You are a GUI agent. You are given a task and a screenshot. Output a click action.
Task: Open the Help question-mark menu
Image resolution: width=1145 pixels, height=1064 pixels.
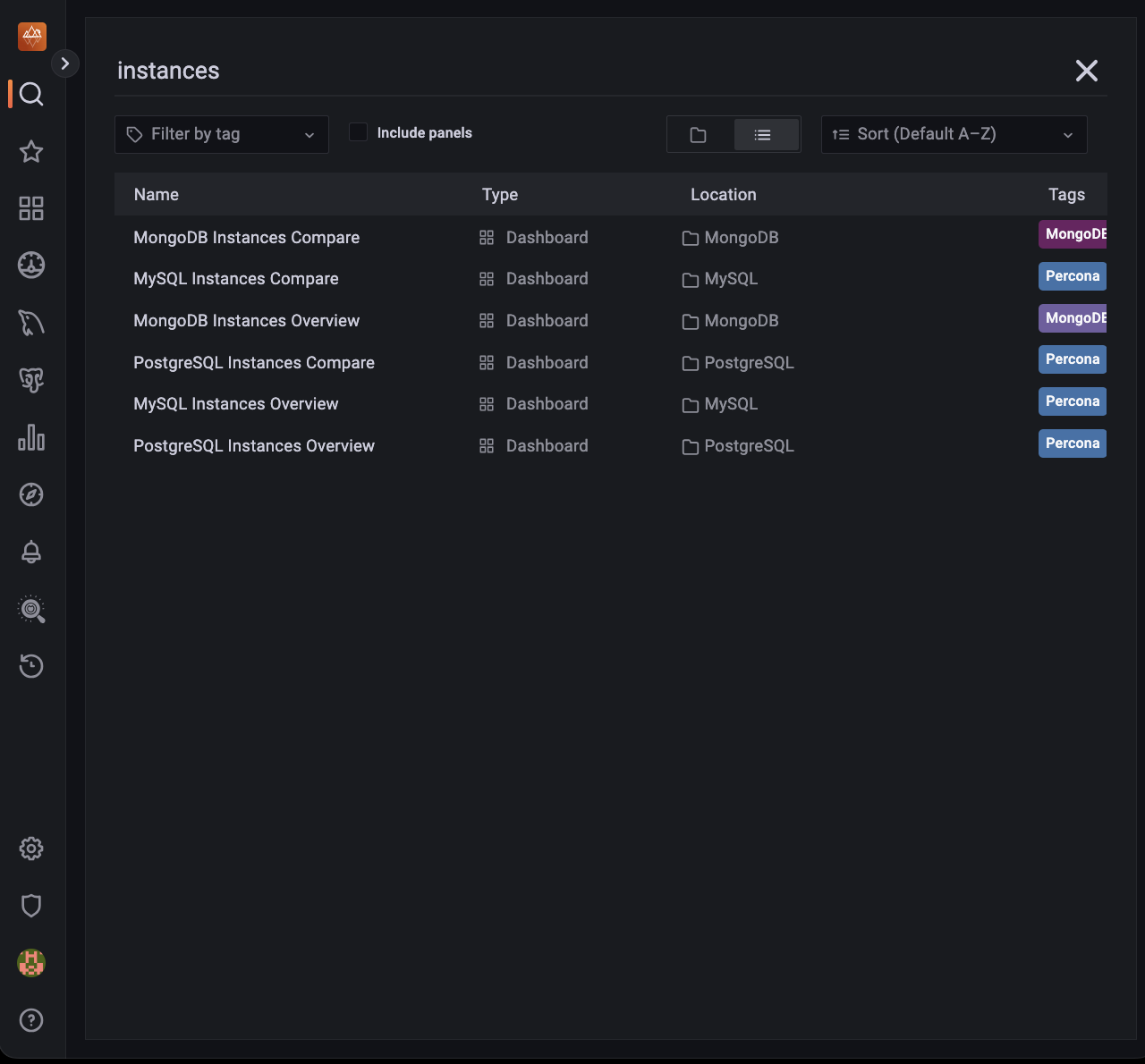pyautogui.click(x=31, y=1020)
